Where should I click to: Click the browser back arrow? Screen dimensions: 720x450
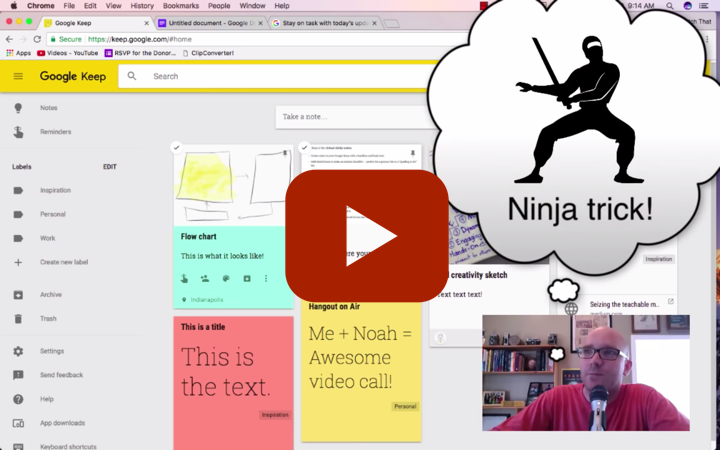tap(9, 39)
